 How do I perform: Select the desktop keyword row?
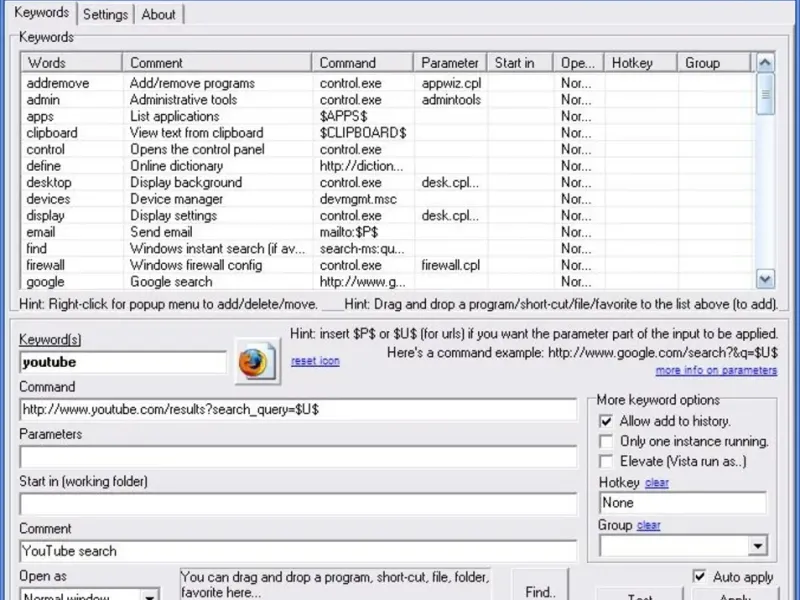click(x=387, y=182)
